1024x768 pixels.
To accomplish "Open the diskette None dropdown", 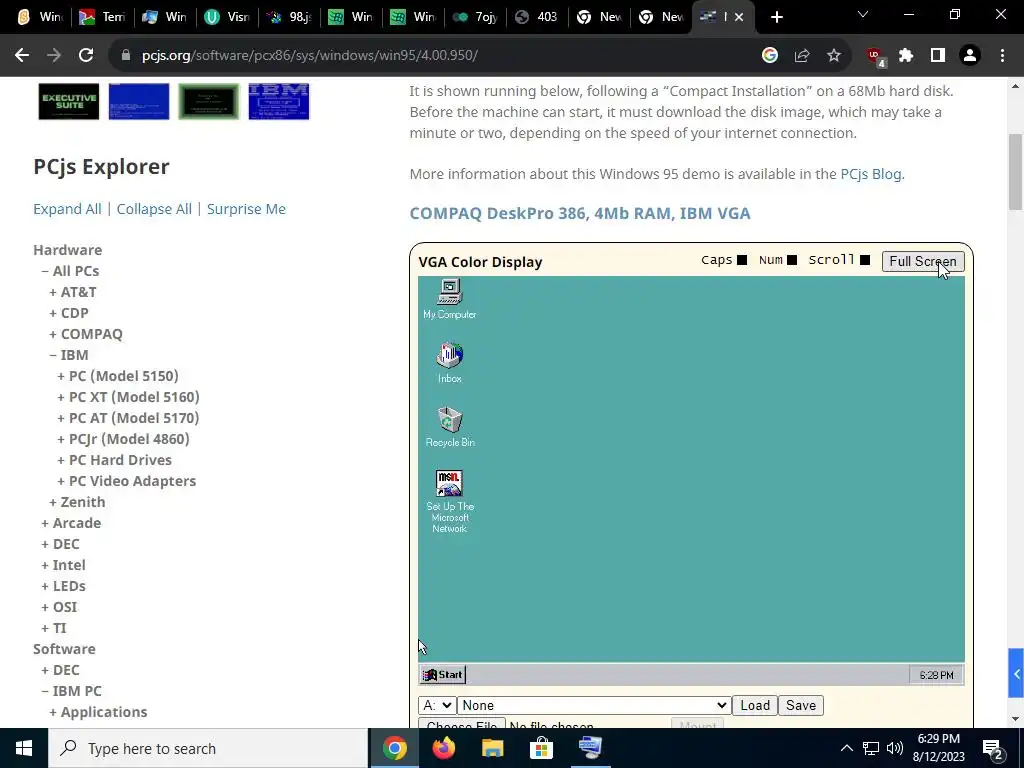I will (594, 705).
